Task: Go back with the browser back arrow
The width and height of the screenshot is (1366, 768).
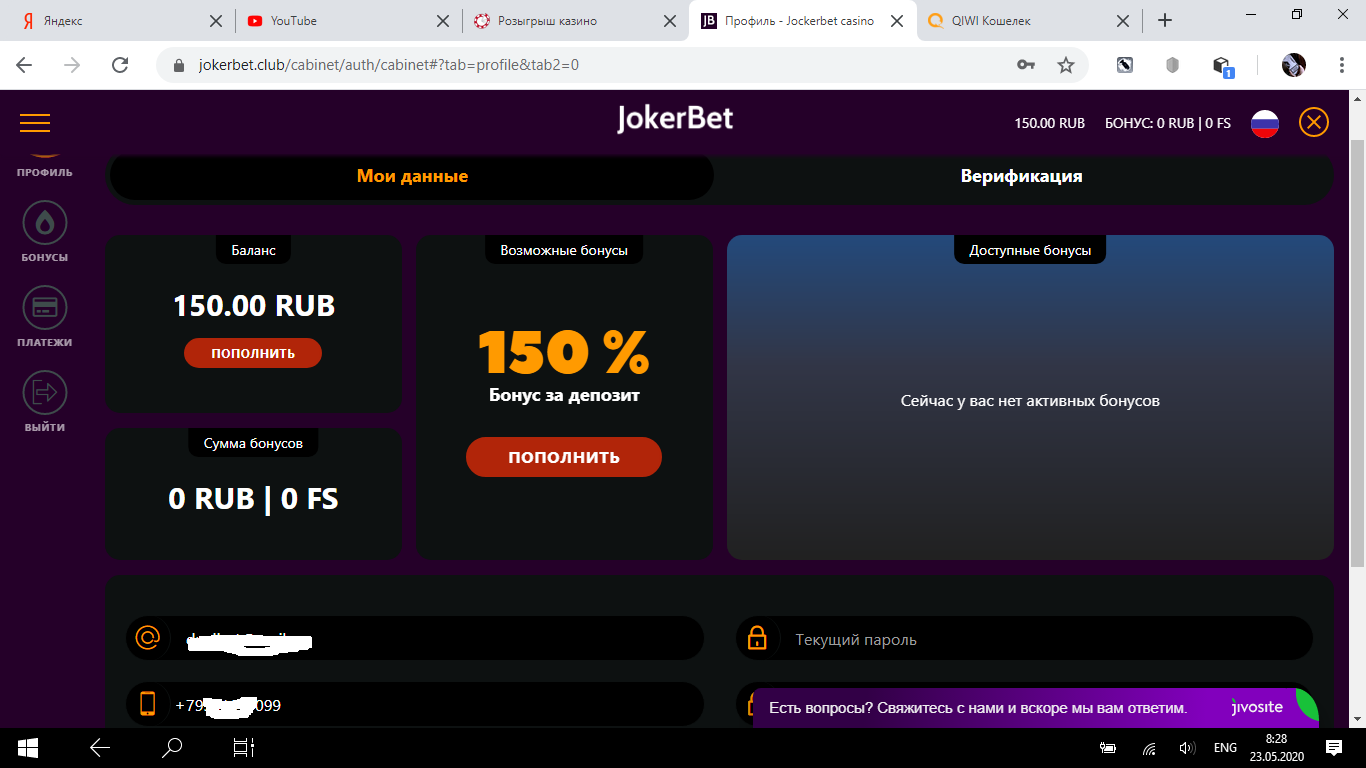Action: click(x=24, y=65)
